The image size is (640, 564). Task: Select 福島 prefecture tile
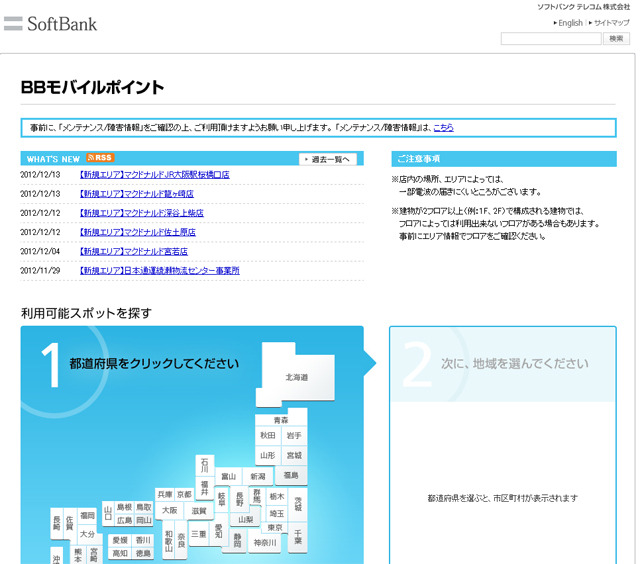291,475
